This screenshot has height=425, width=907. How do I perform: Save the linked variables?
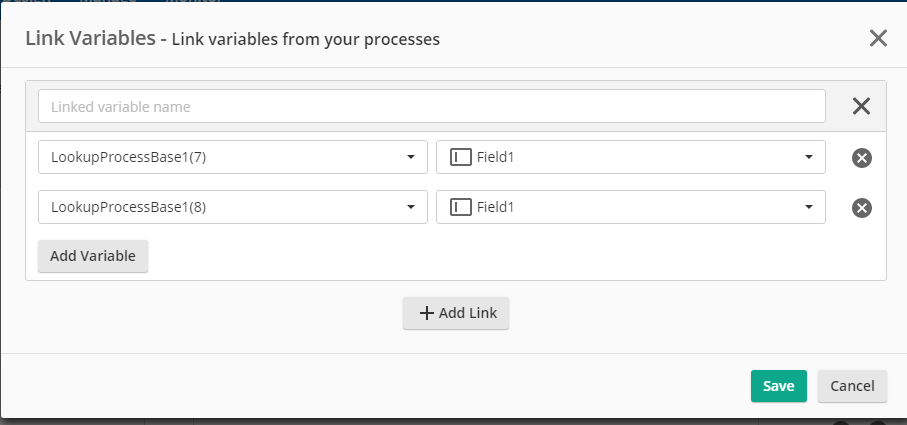(x=779, y=386)
